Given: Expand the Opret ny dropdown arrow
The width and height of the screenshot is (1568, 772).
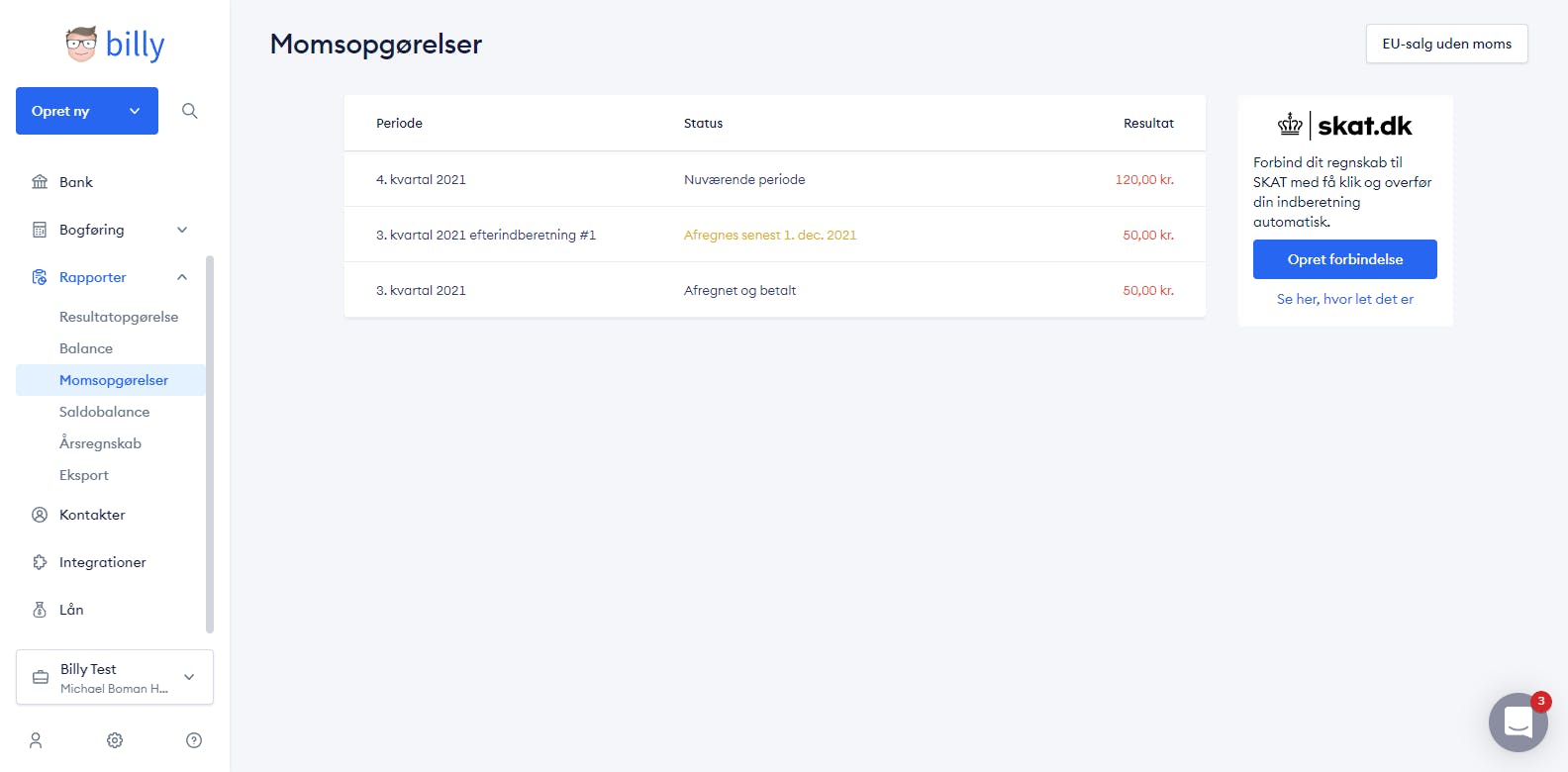Looking at the screenshot, I should click(135, 111).
